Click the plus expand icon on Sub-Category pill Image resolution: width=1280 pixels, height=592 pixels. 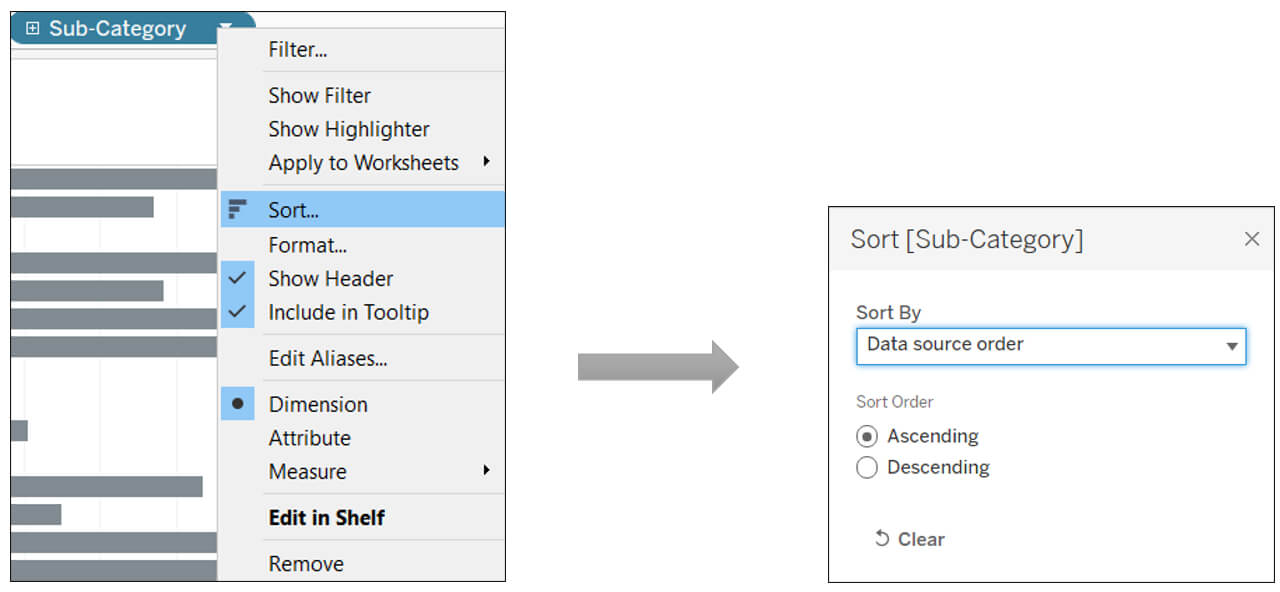point(33,28)
